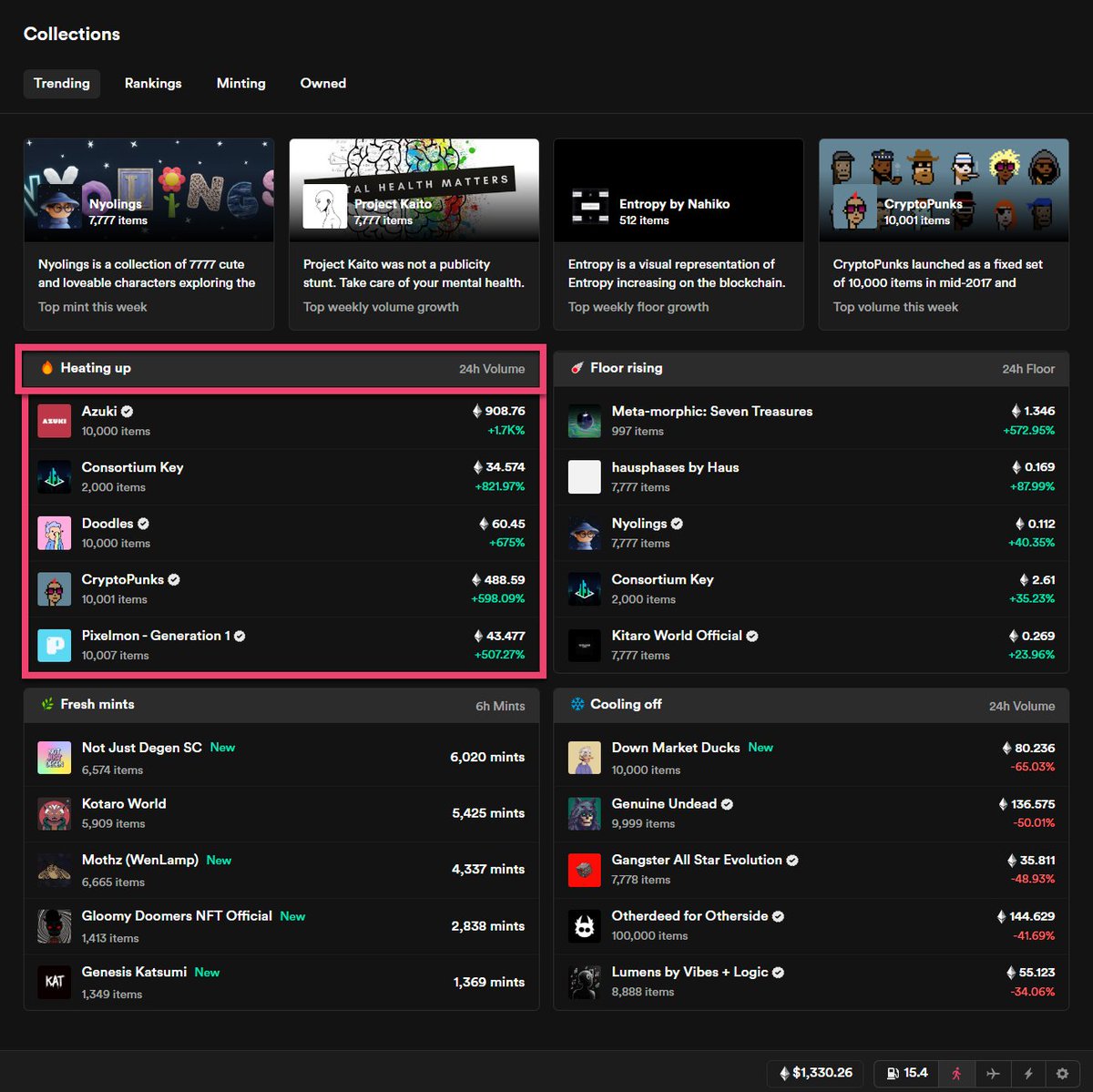Open the Nyolings featured card
The image size is (1093, 1092).
[148, 234]
